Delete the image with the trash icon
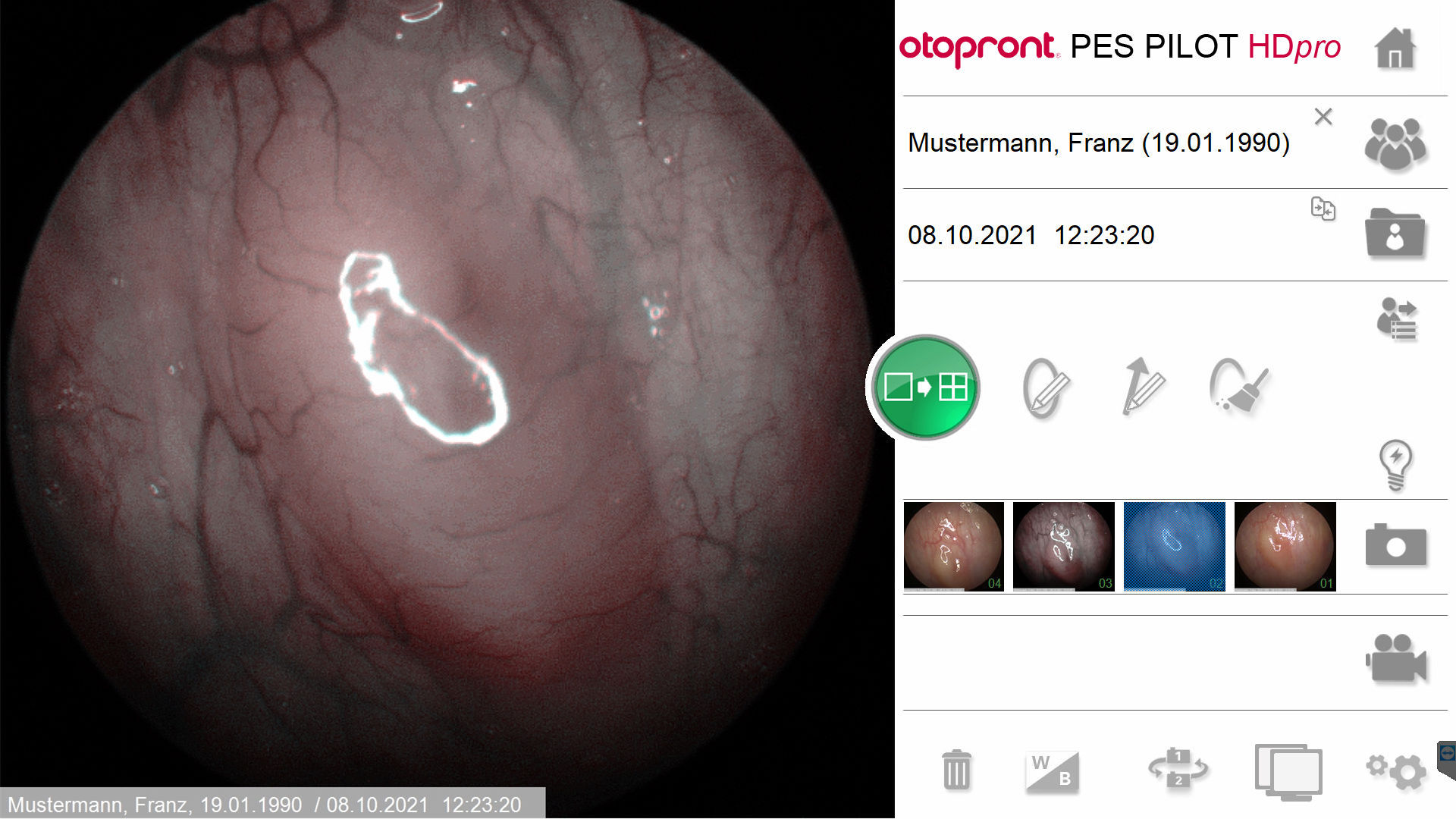Screen dimensions: 1456x819 coord(956,770)
